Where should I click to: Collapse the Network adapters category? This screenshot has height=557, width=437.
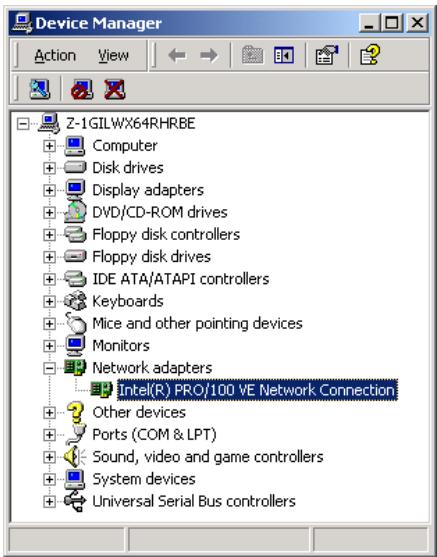49,368
